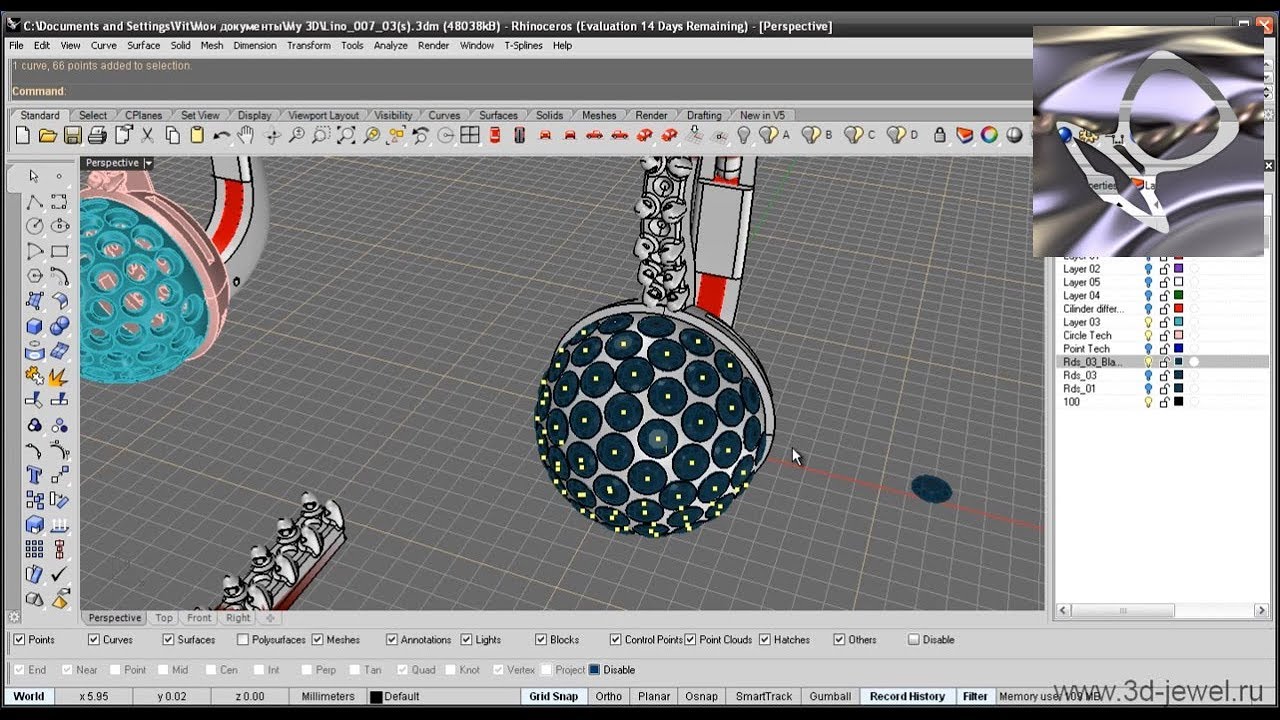Open the four-viewport layout icon
1280x720 pixels.
470,135
